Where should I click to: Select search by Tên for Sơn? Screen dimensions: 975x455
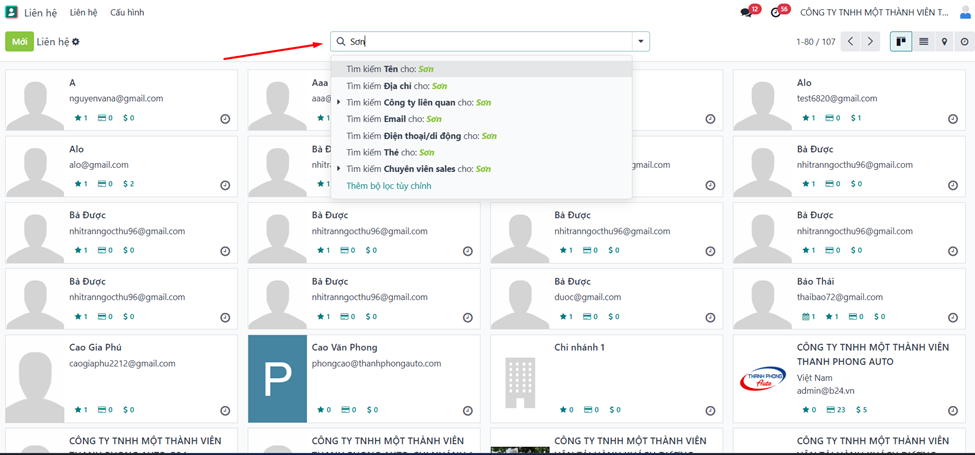click(390, 69)
